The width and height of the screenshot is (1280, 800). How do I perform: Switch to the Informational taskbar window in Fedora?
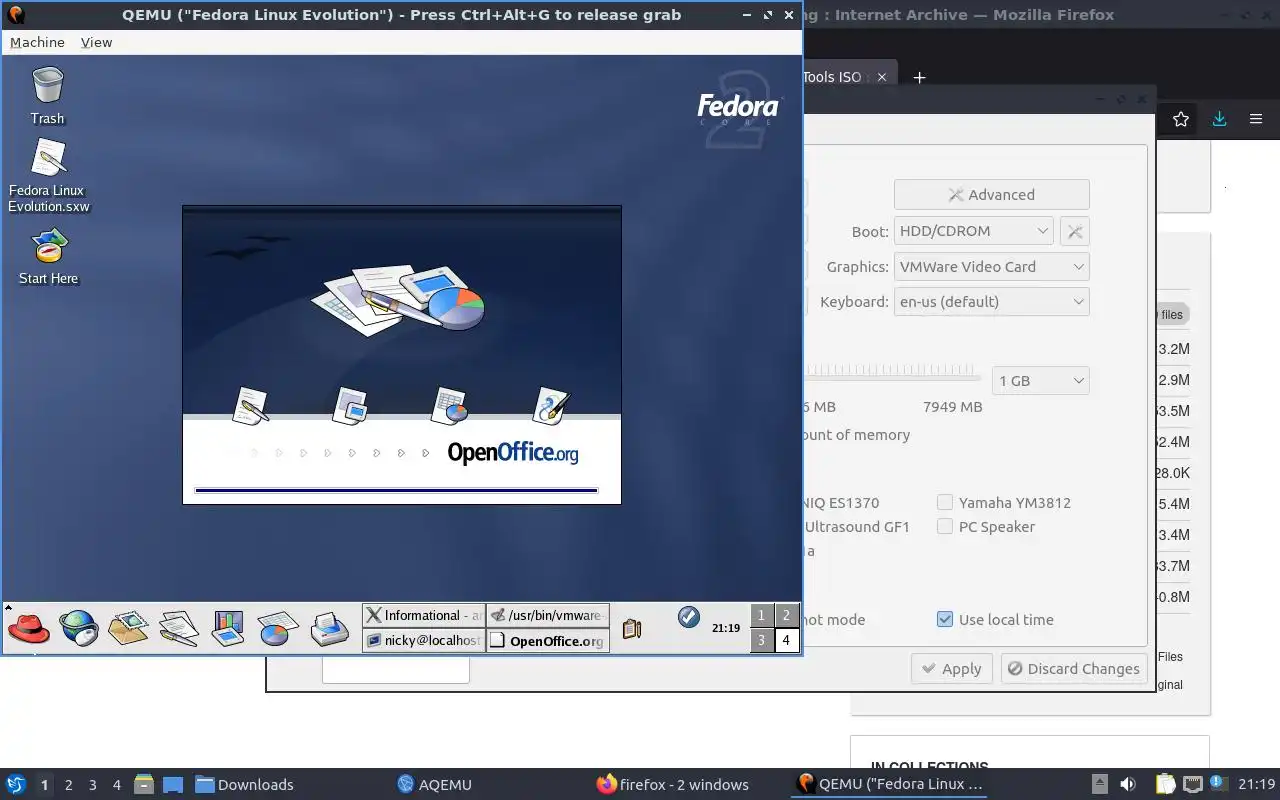pos(424,615)
